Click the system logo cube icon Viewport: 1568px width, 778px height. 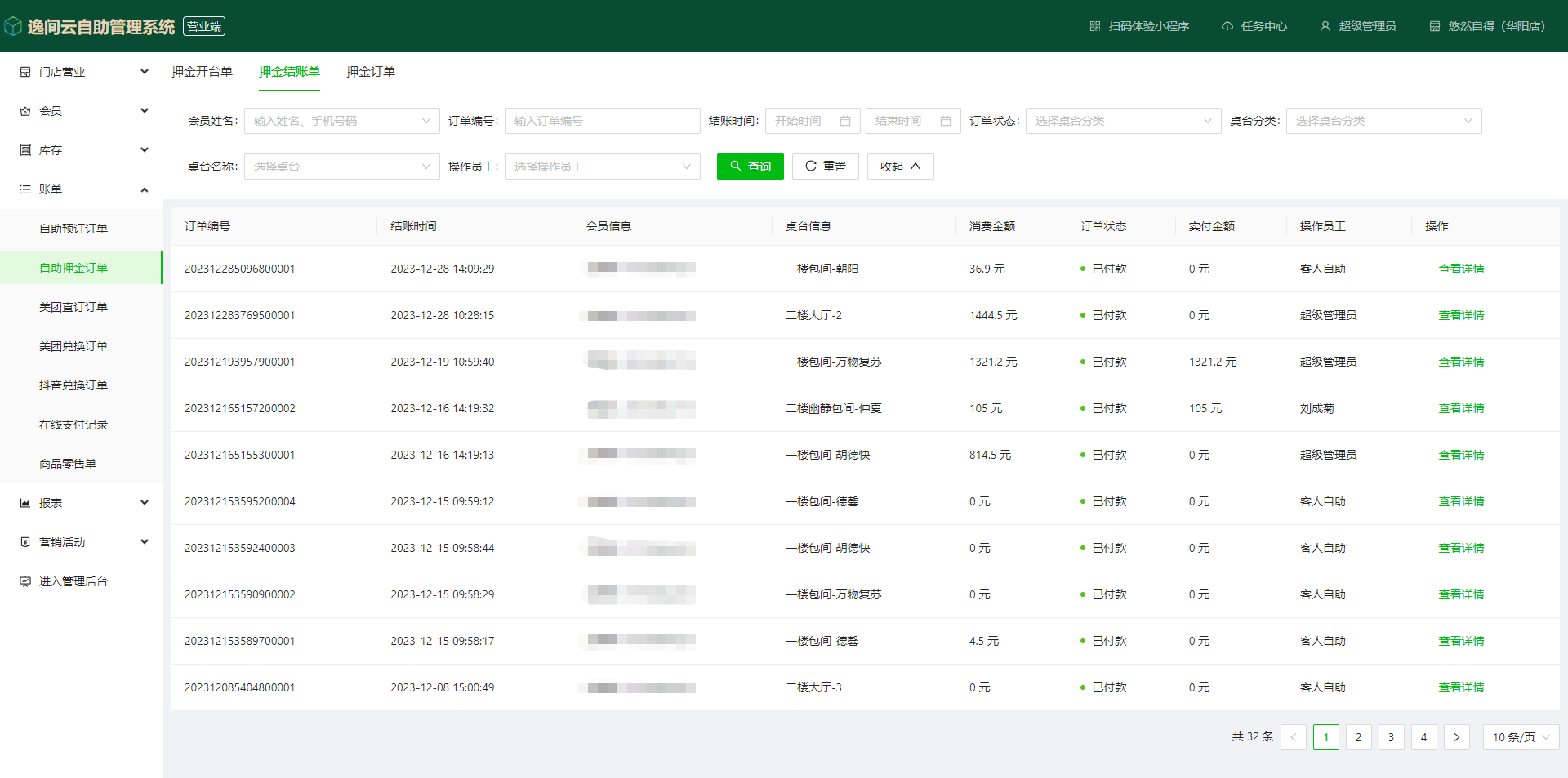(13, 27)
